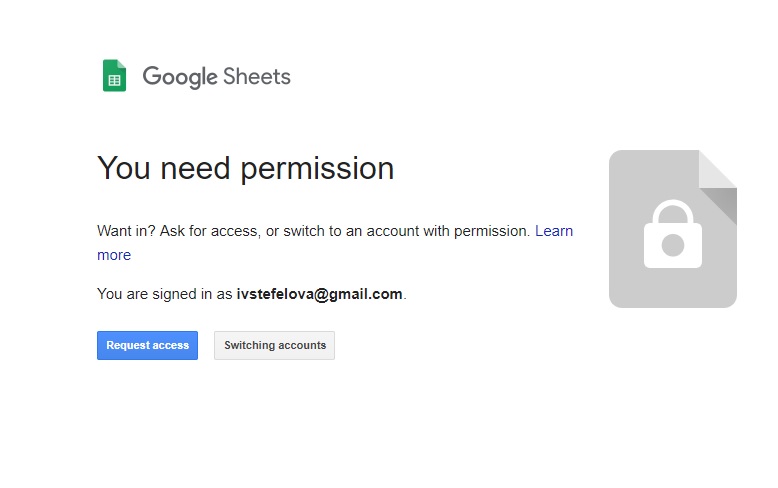Click the word 'more' on the second line

[x=114, y=255]
